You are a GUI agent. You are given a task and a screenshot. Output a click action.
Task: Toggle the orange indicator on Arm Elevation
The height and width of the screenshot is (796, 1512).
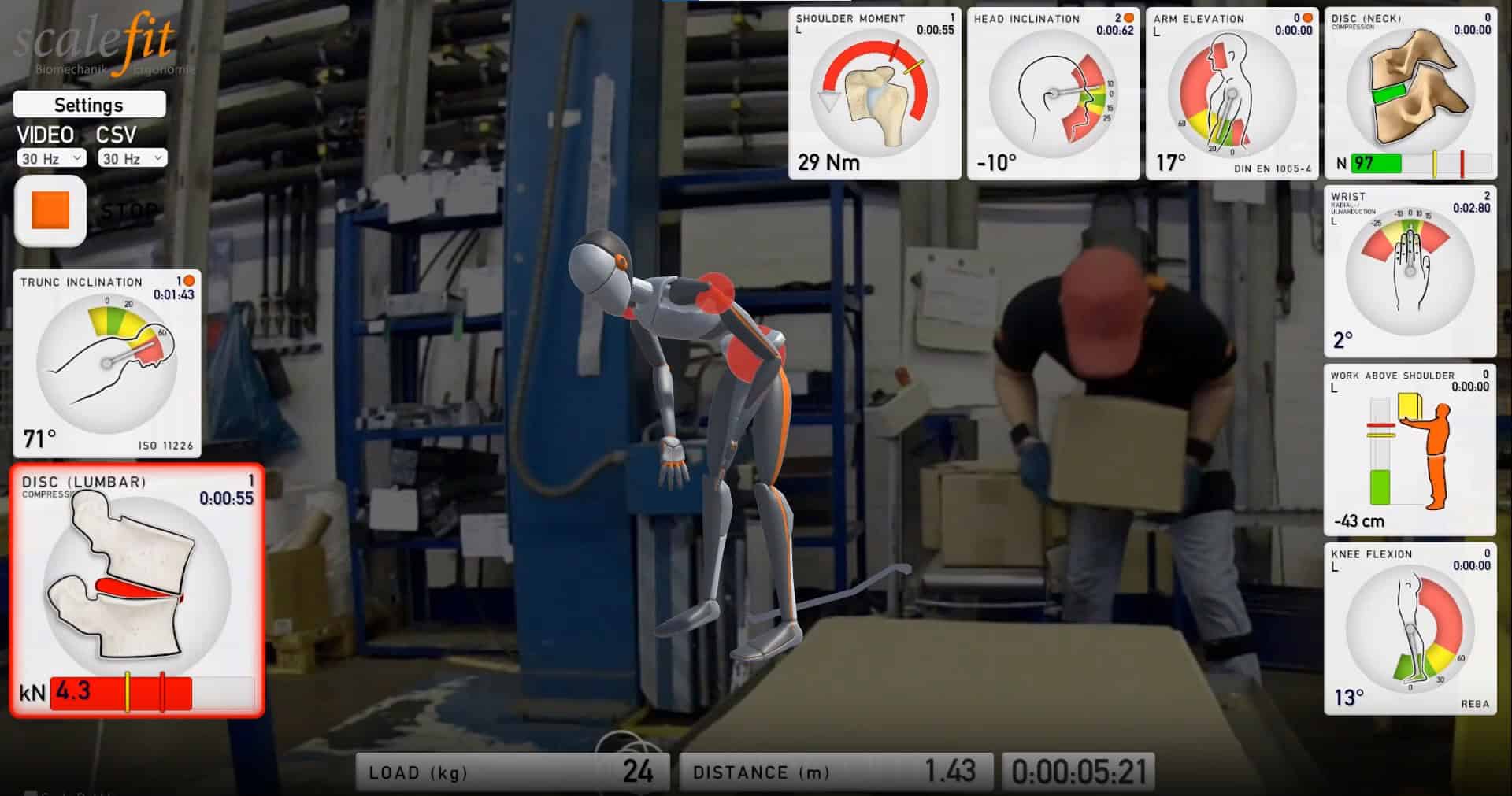(1307, 17)
